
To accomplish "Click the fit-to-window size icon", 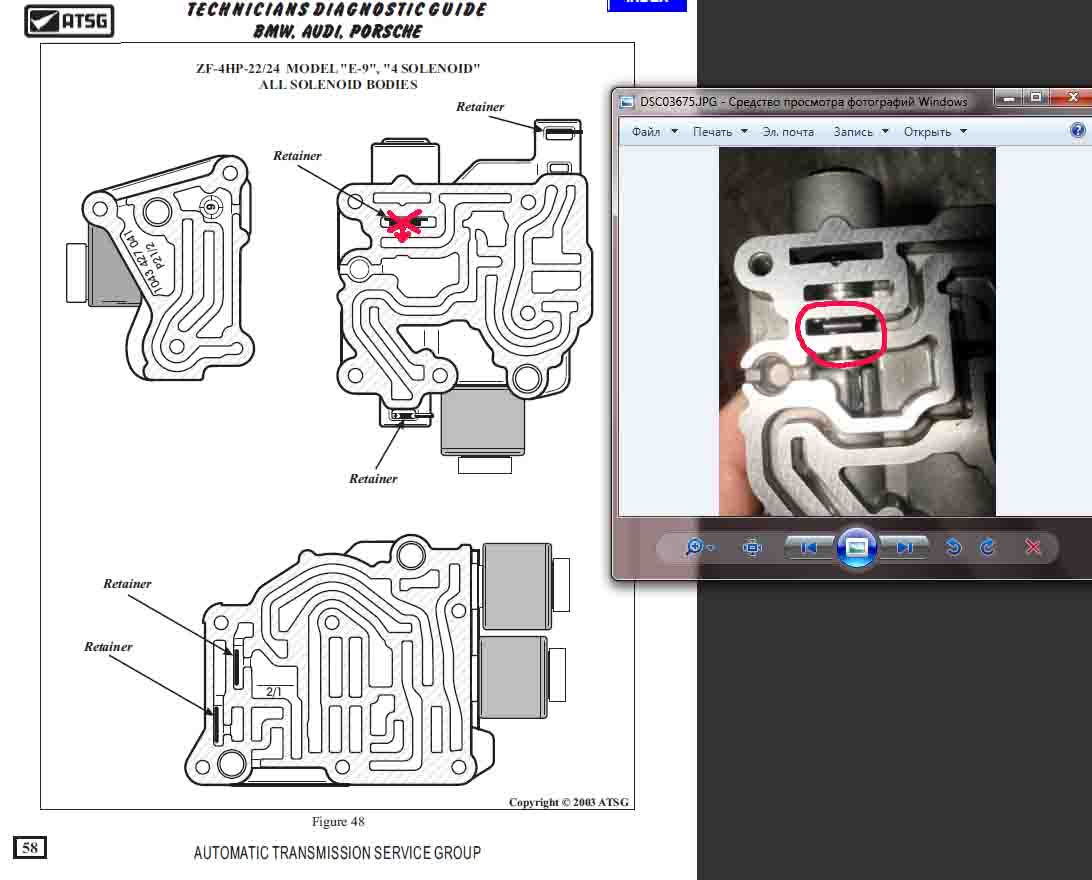I will pos(753,547).
